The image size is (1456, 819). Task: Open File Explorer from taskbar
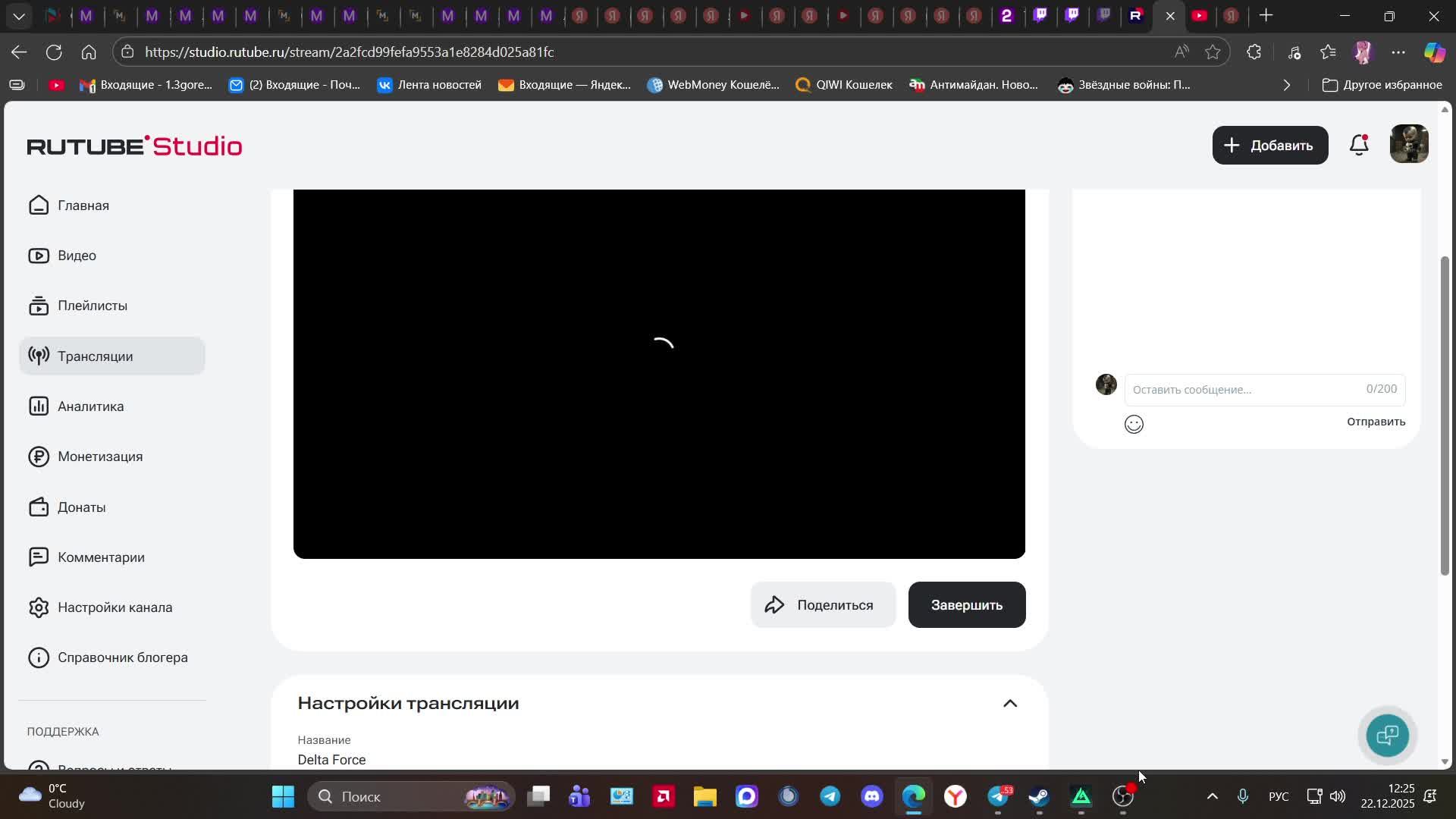[x=705, y=796]
